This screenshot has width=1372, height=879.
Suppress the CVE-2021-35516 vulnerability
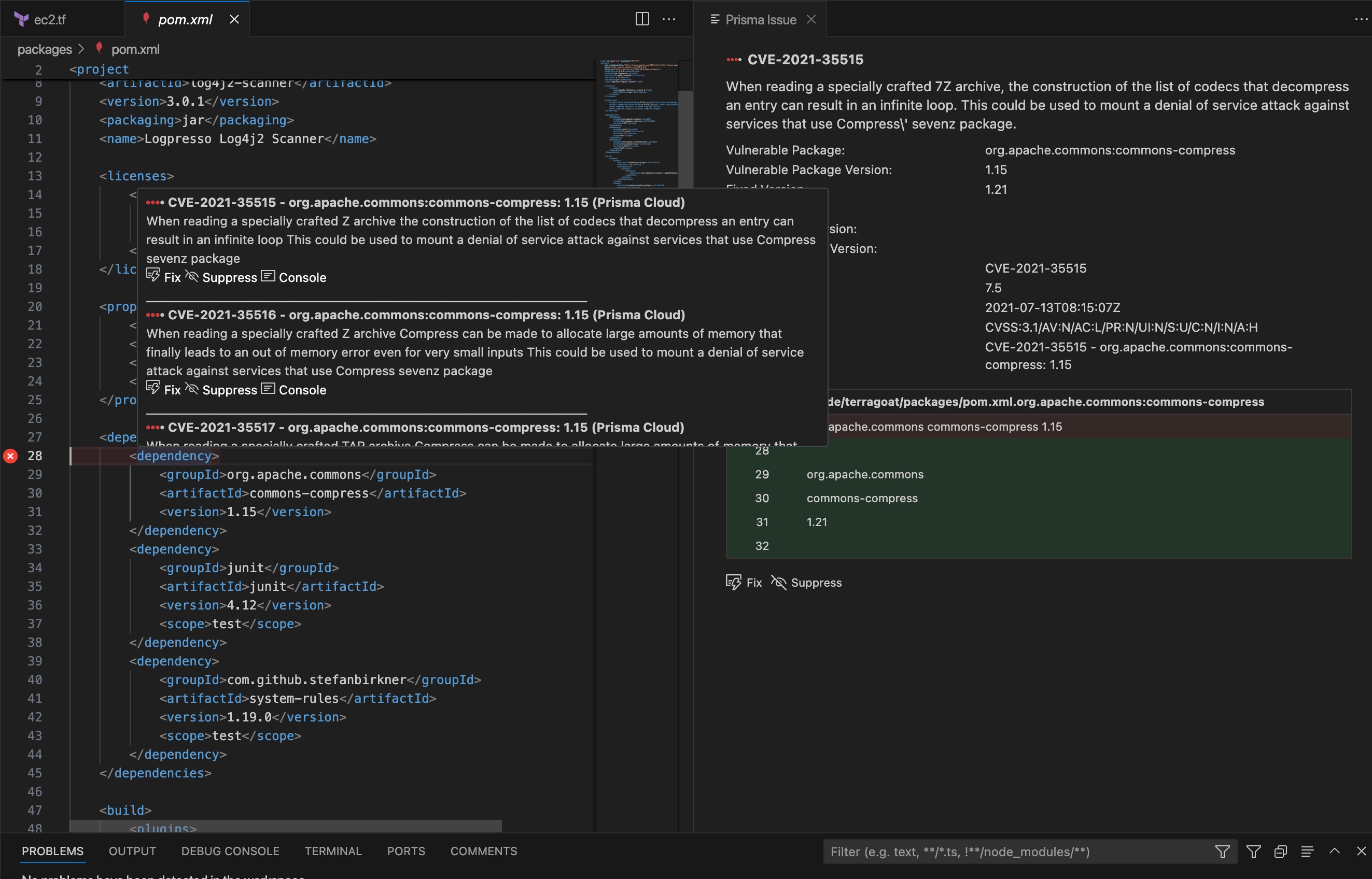pos(222,390)
